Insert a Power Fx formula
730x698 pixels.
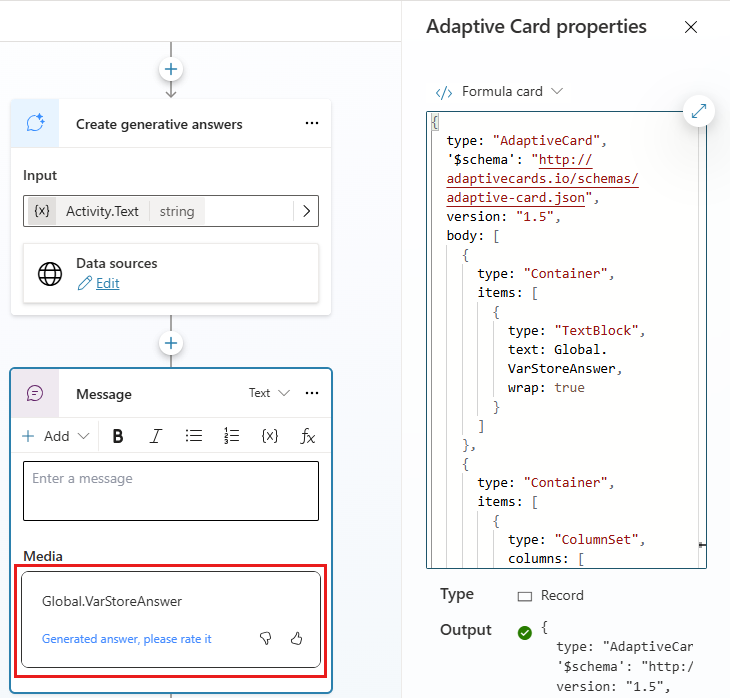click(307, 436)
